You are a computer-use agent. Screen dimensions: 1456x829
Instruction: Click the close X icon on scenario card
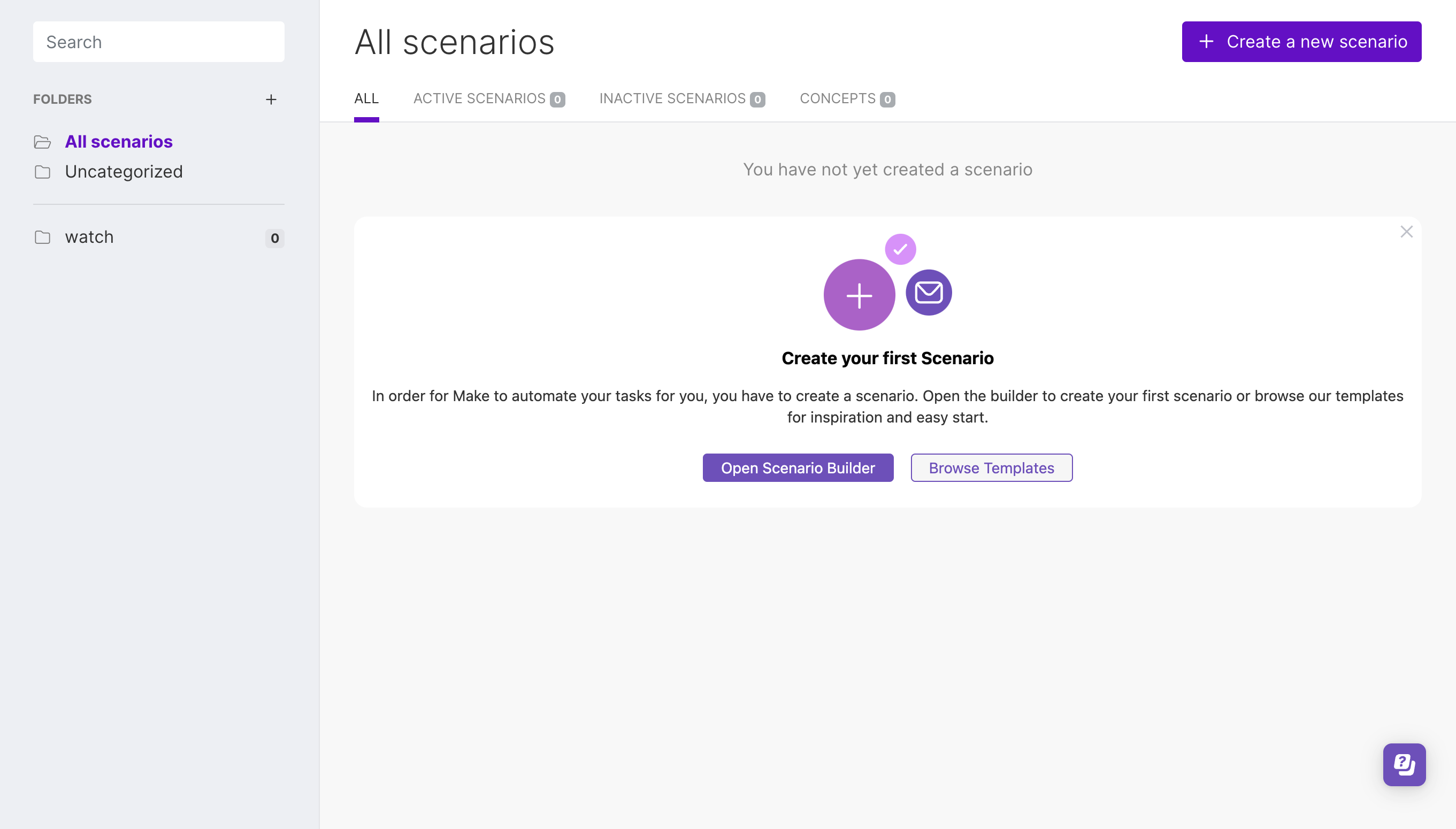point(1407,232)
